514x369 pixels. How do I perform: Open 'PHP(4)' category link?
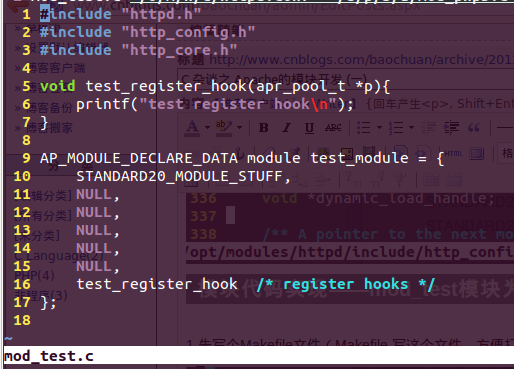tap(34, 276)
